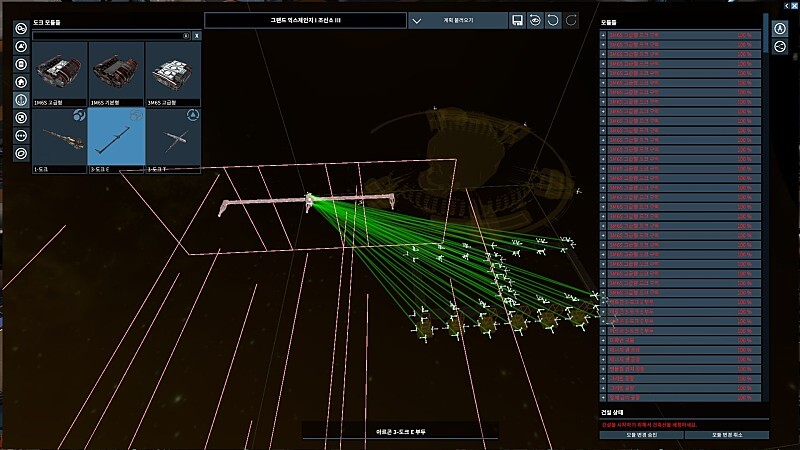This screenshot has width=800, height=450.
Task: Select the 1M6S 고급형 dock module thumbnail
Action: [60, 74]
